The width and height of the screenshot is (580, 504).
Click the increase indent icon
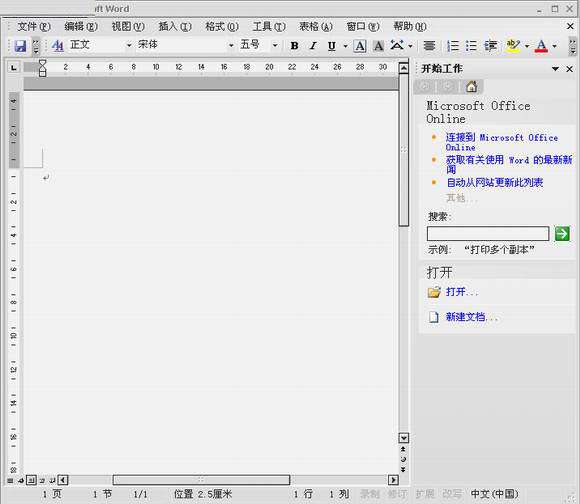tap(490, 45)
